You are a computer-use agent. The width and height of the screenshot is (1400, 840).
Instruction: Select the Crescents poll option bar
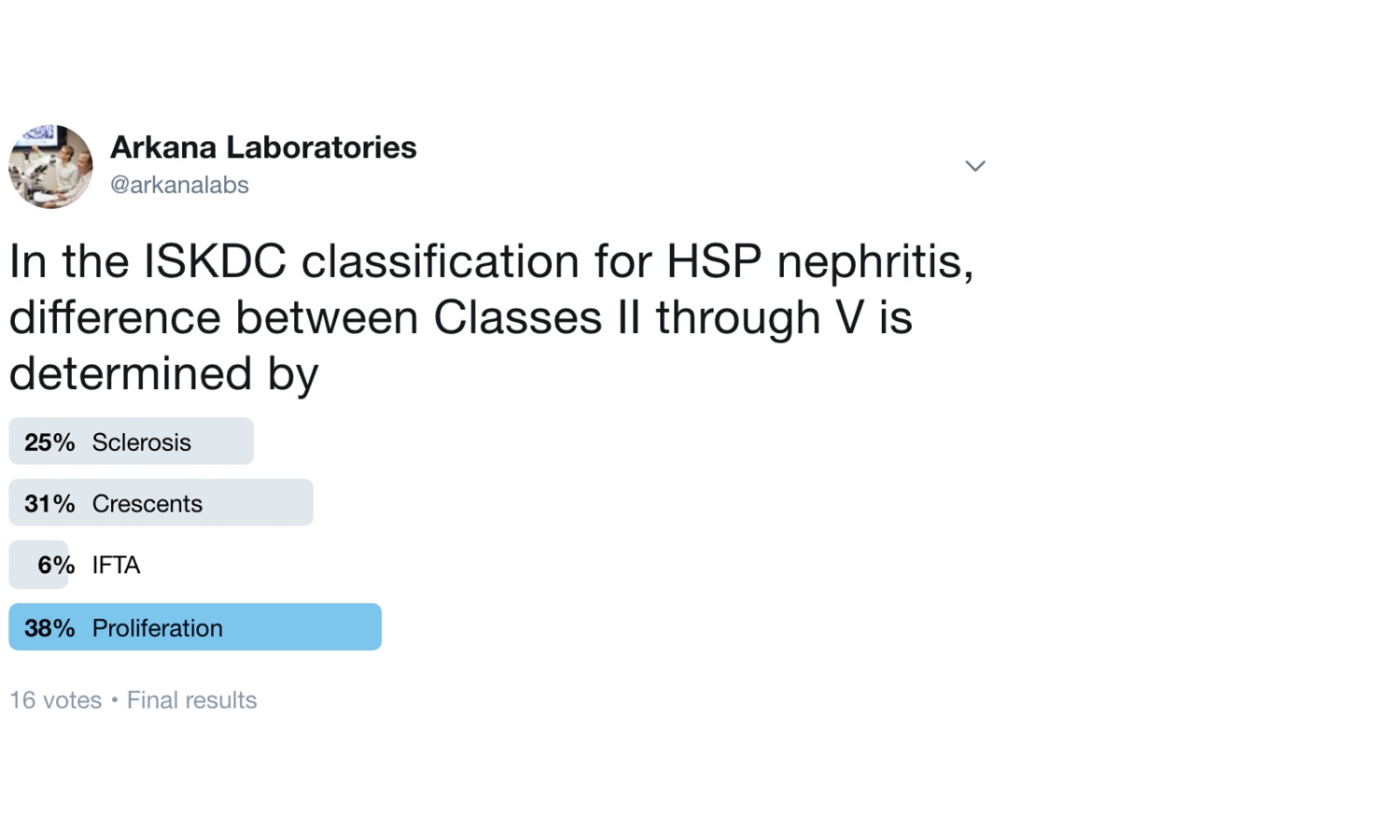(161, 503)
